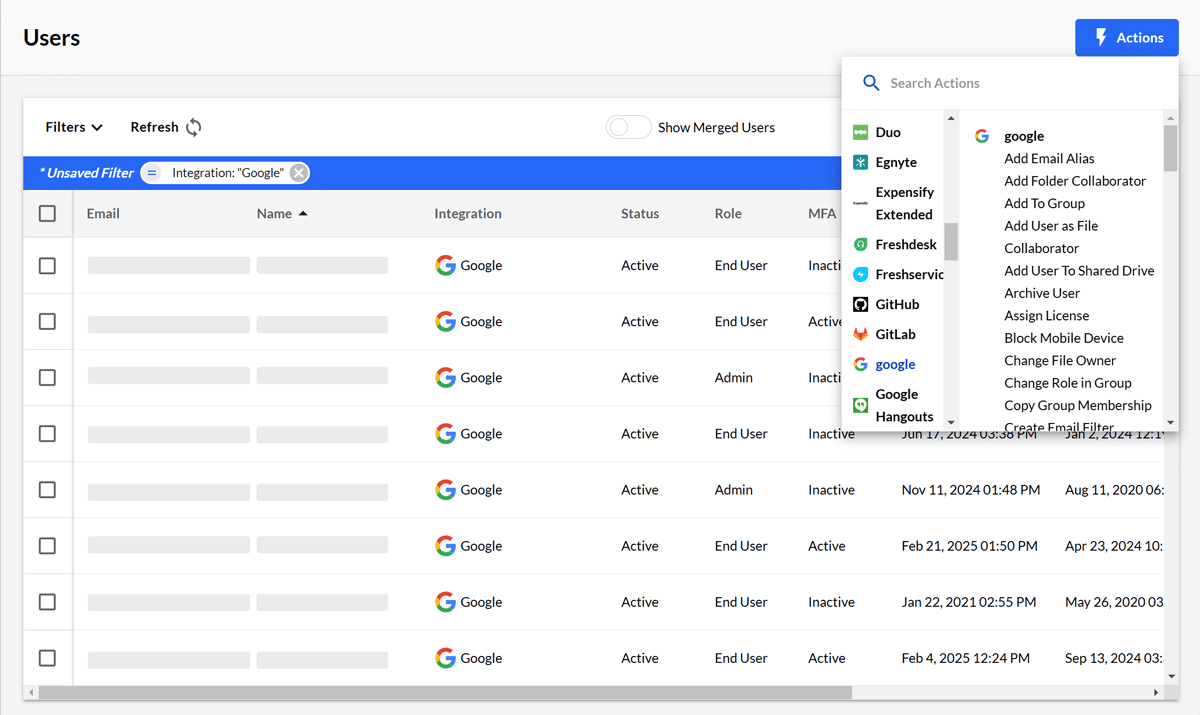Image resolution: width=1200 pixels, height=715 pixels.
Task: Click the Google icon in the first table row
Action: pos(446,265)
